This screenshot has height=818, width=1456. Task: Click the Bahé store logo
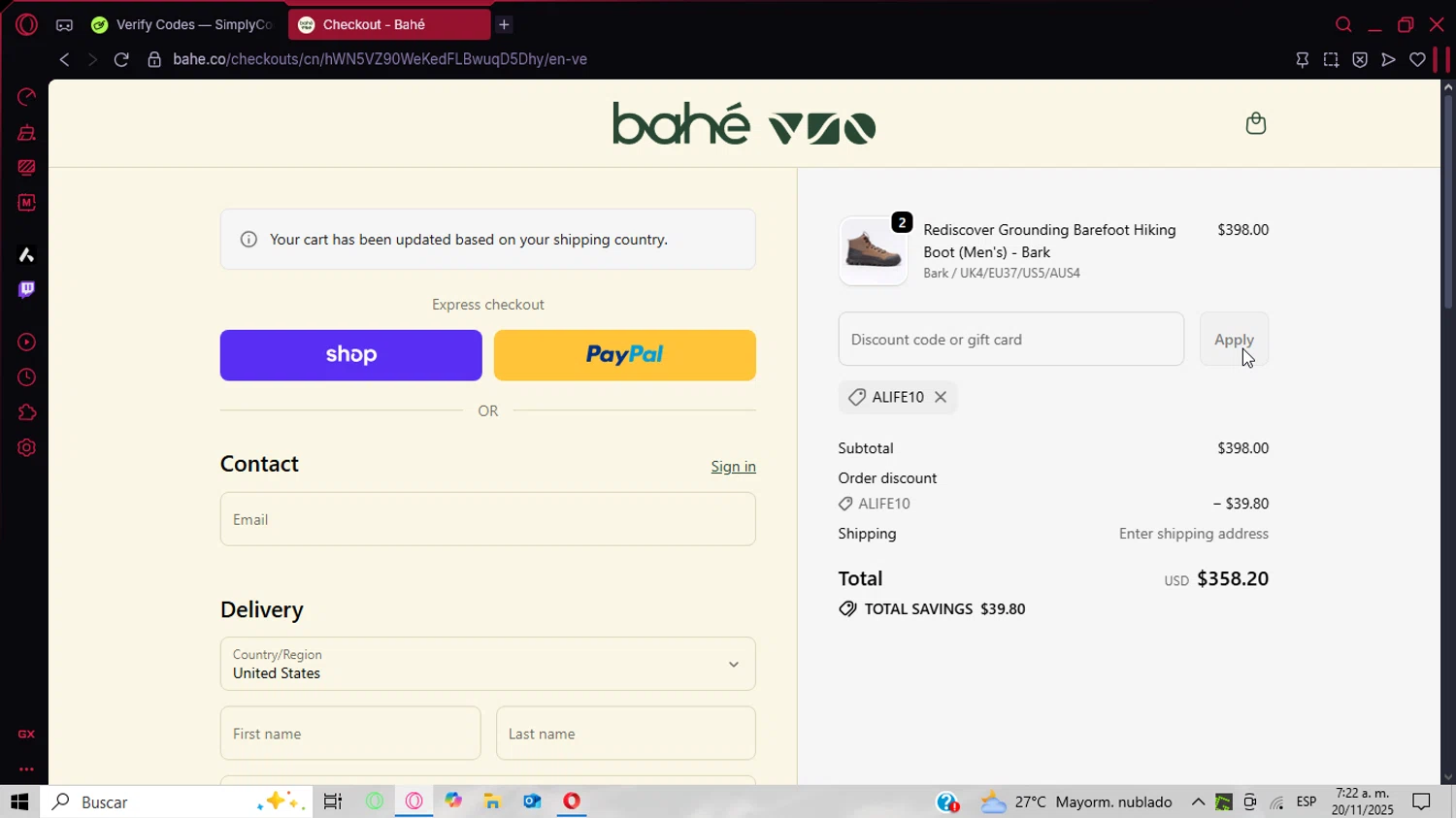(745, 123)
